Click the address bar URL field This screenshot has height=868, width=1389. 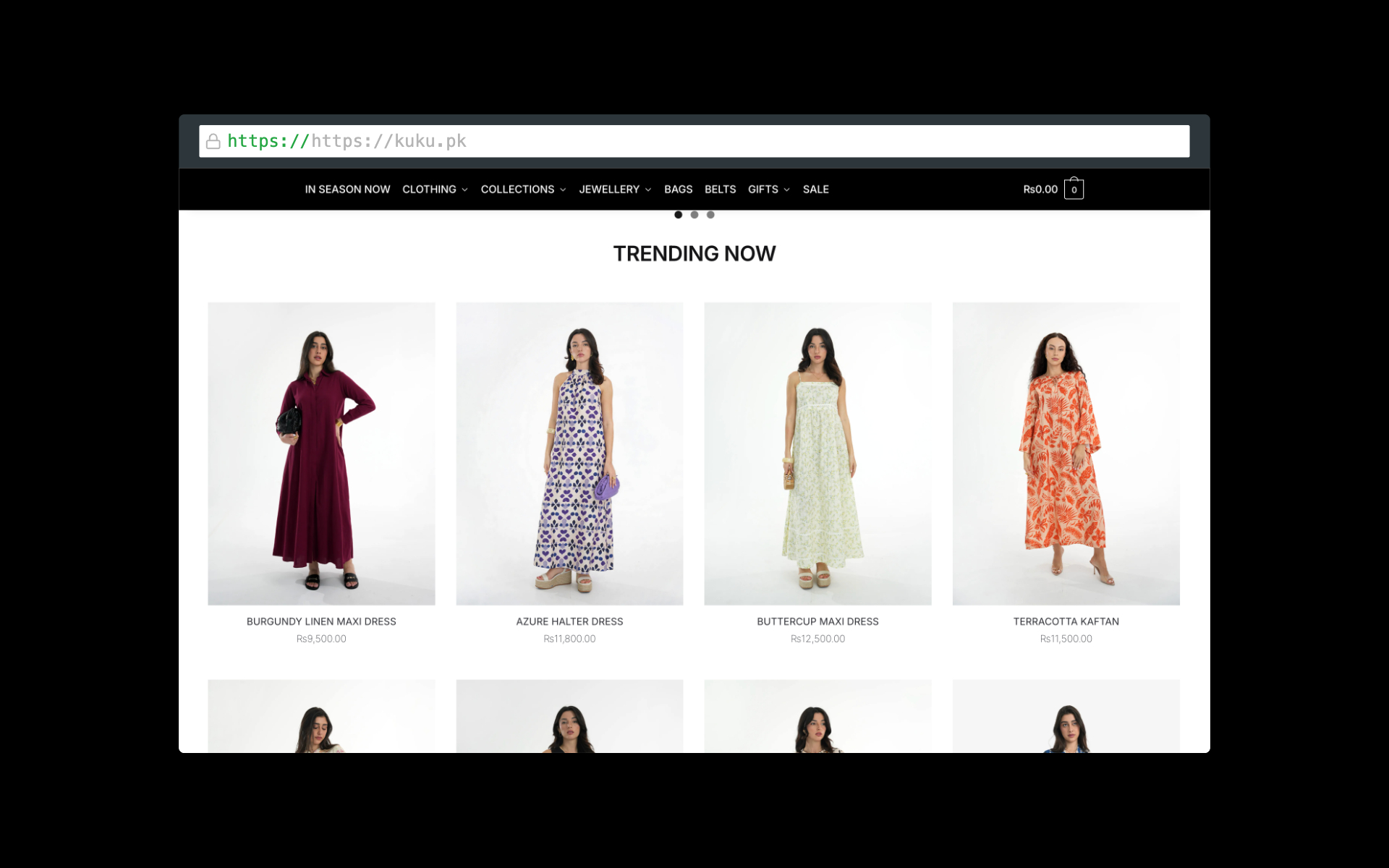pyautogui.click(x=694, y=141)
